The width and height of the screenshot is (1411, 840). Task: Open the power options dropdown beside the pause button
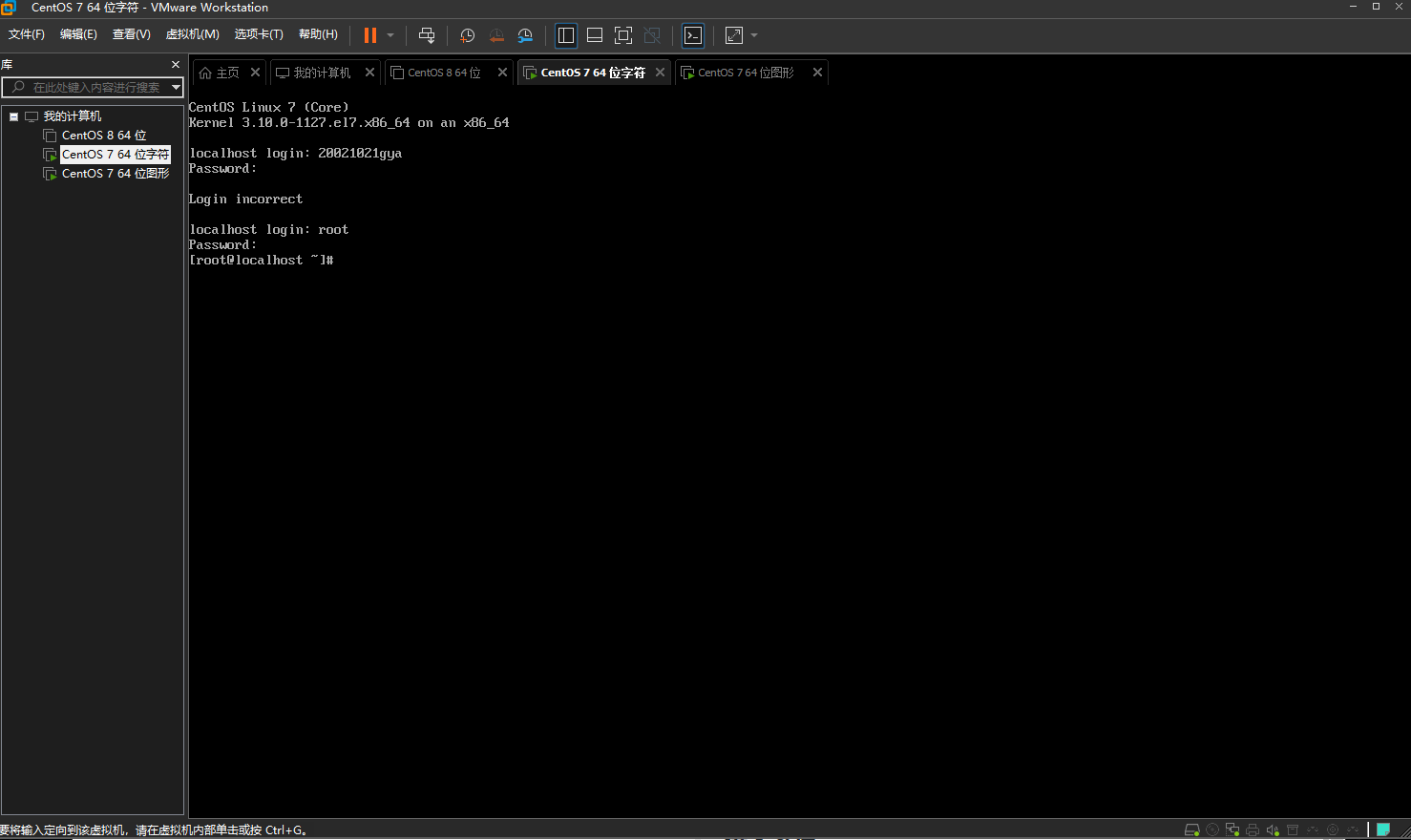click(390, 35)
